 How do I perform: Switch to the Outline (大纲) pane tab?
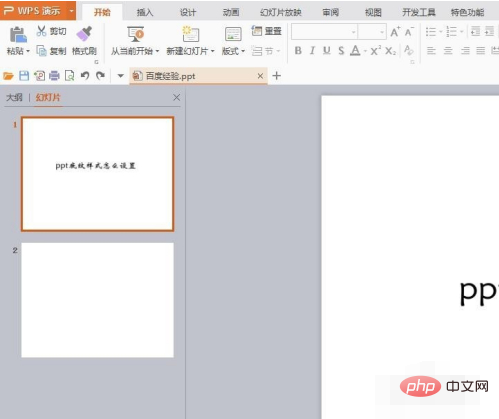[14, 97]
